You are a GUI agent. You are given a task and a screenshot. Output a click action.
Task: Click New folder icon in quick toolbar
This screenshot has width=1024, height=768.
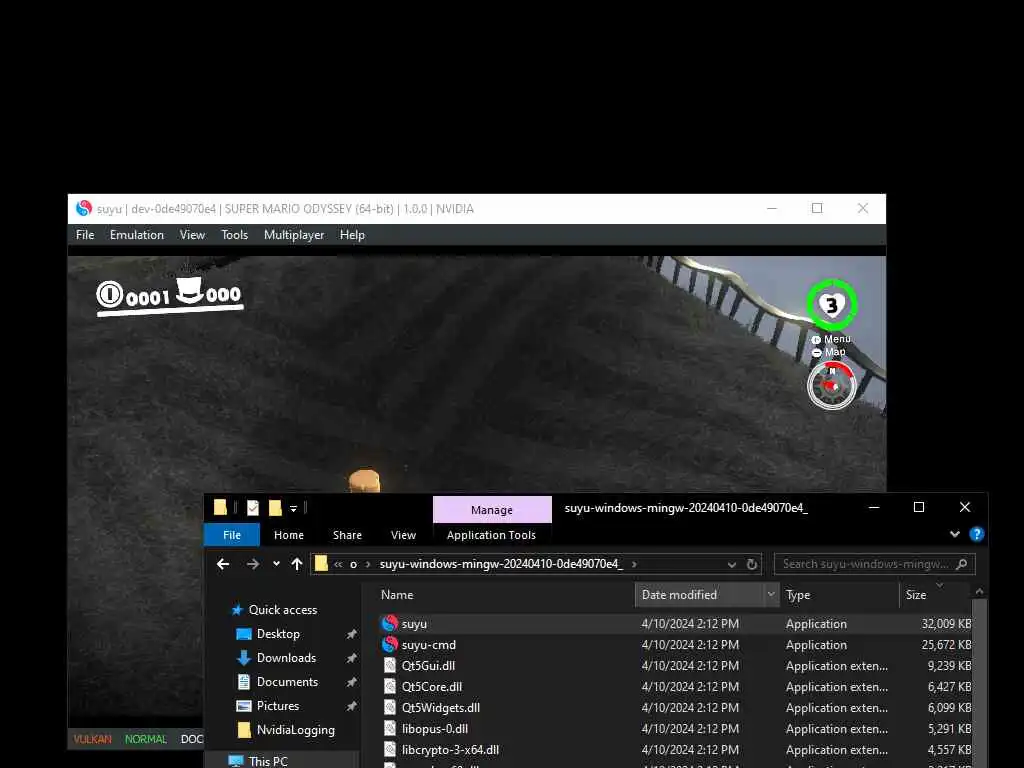pyautogui.click(x=275, y=507)
